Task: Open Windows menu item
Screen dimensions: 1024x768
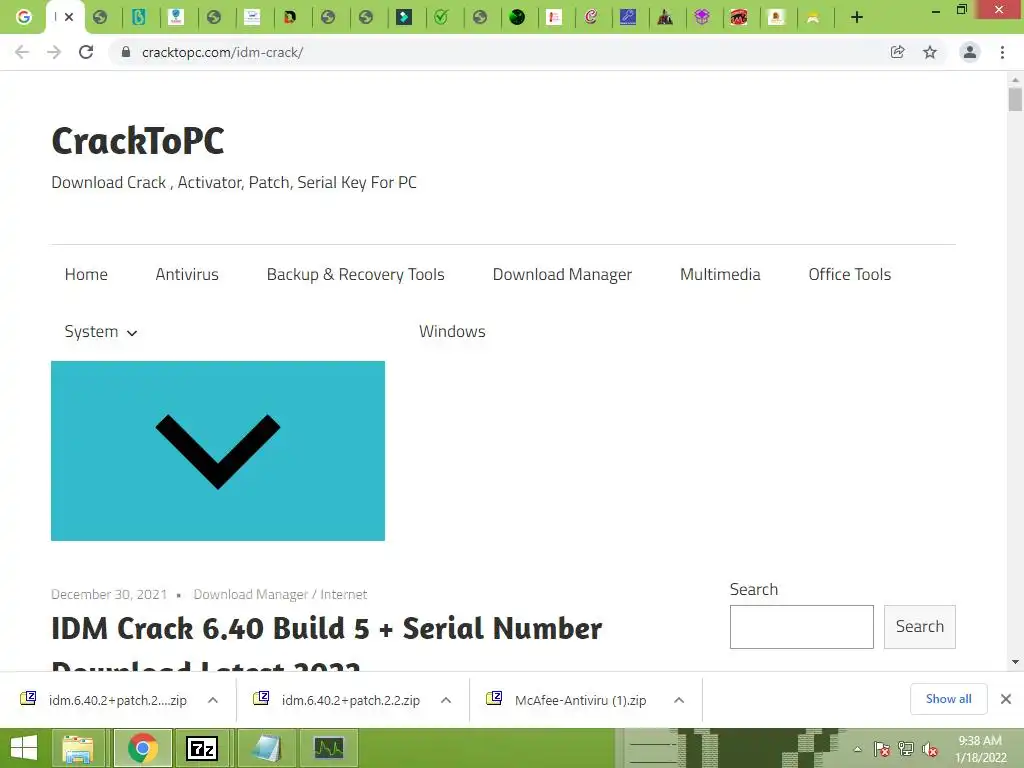Action: click(x=452, y=331)
